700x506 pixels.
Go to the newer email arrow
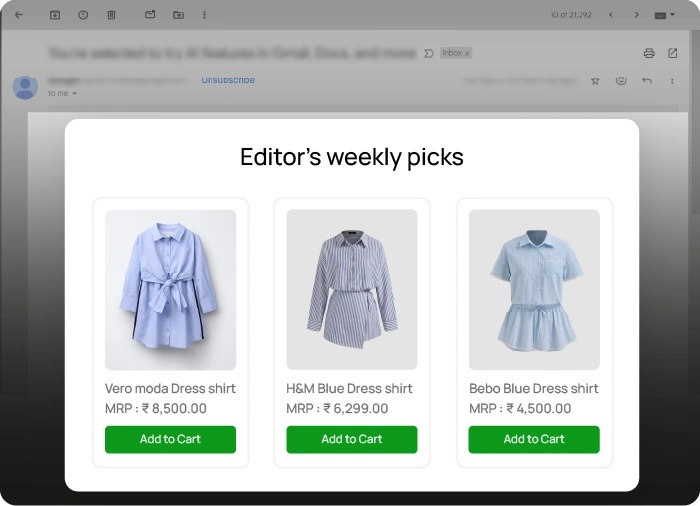tap(611, 15)
